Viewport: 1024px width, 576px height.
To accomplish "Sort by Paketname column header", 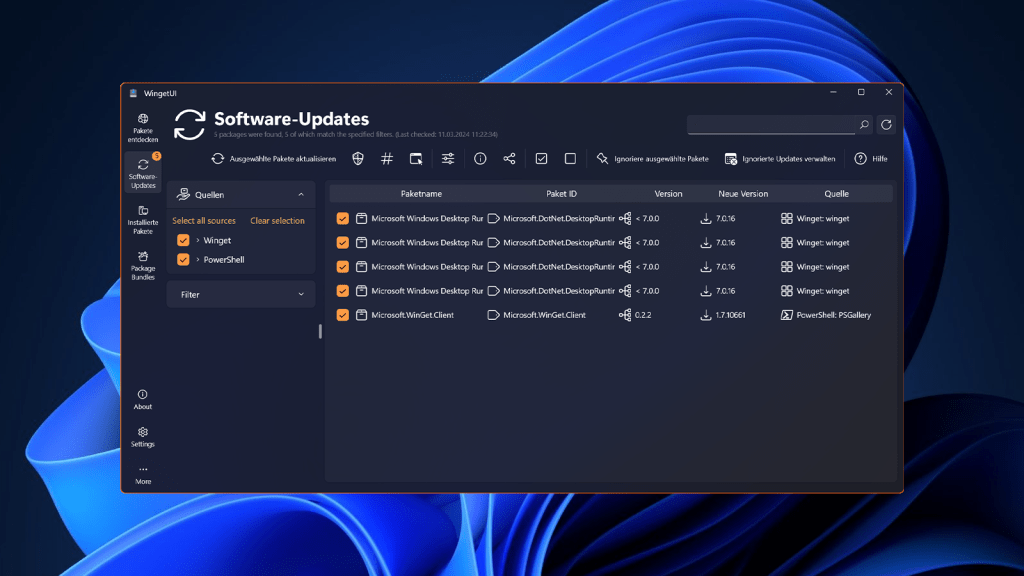I will [421, 194].
